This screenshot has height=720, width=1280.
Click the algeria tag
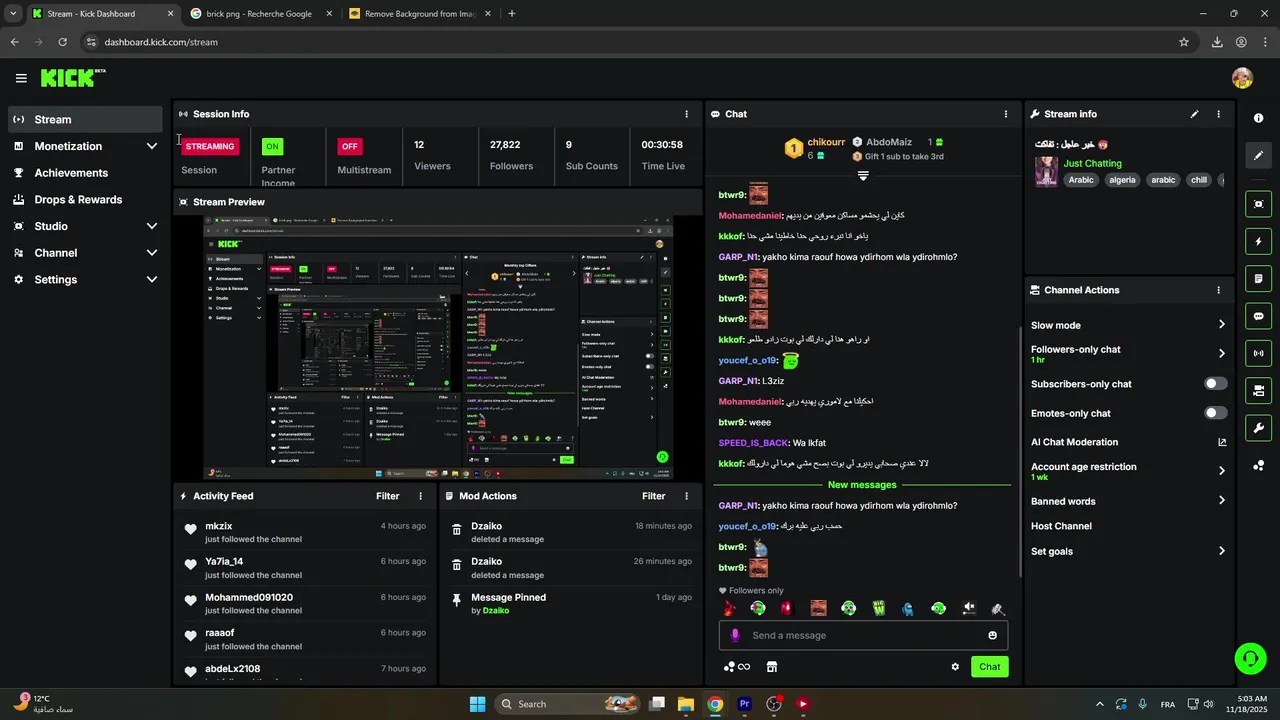coord(1122,180)
